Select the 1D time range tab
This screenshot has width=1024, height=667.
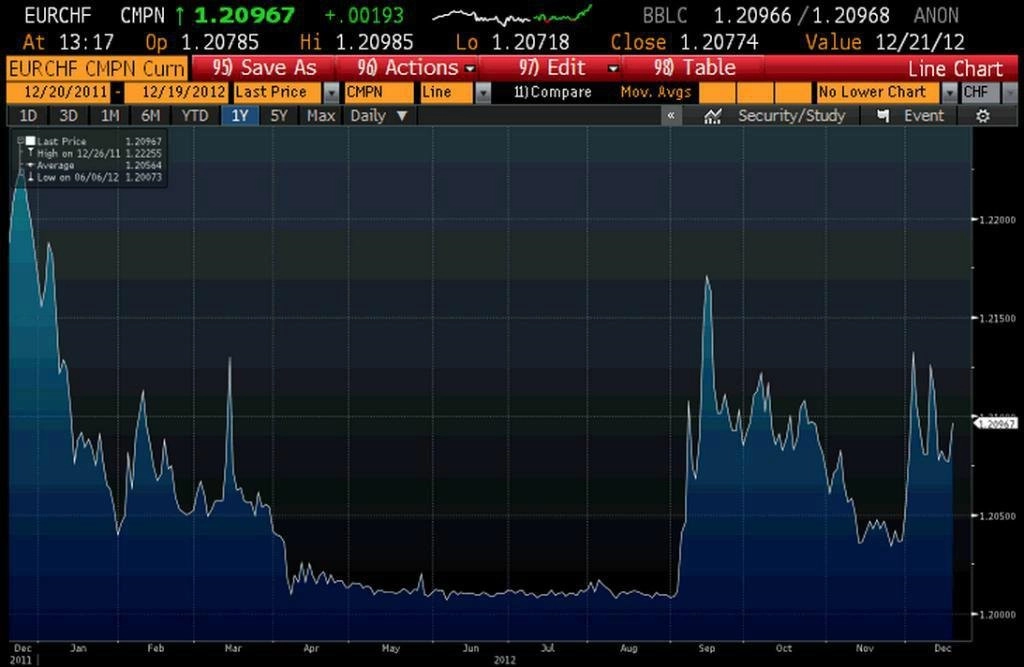[28, 116]
